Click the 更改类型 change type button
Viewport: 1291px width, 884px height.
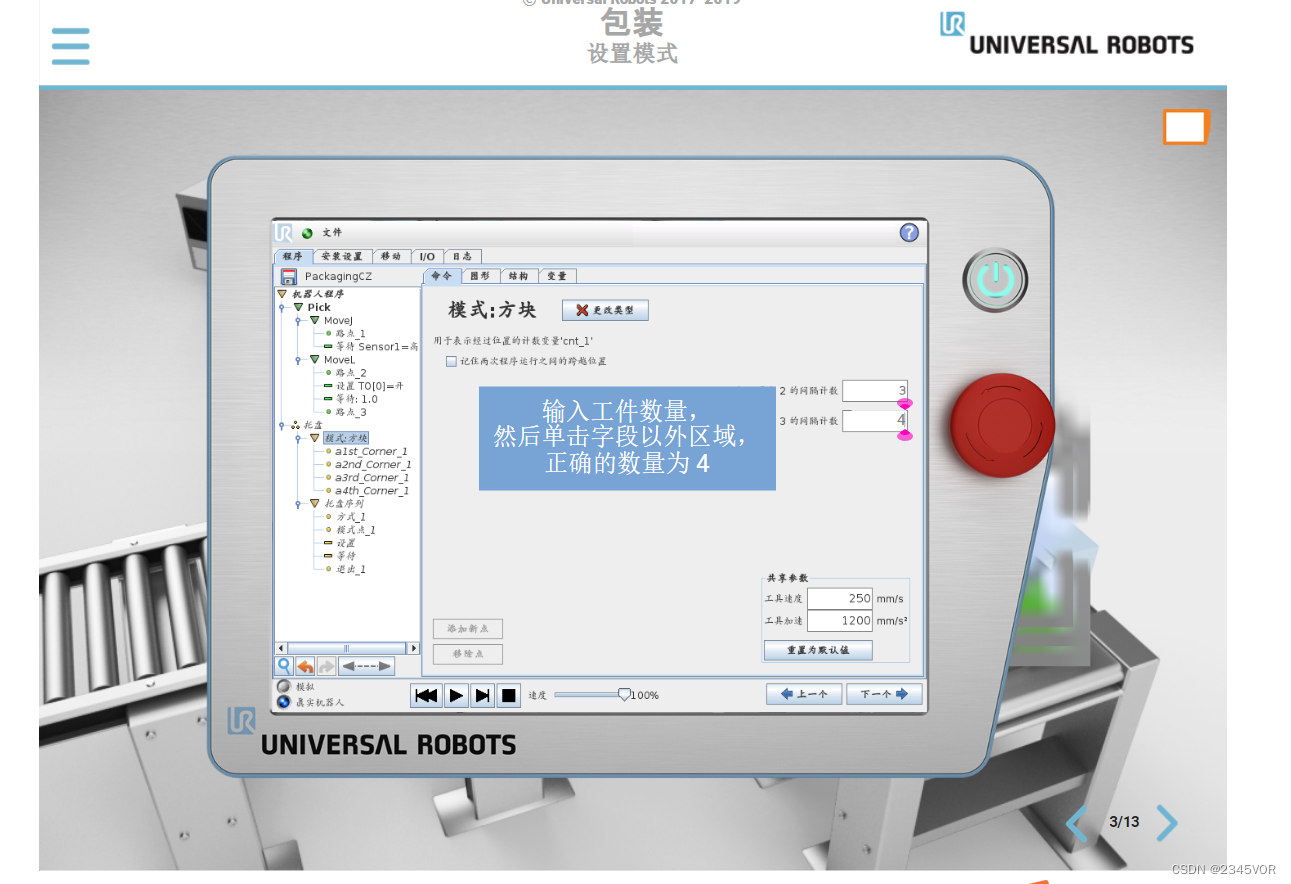point(605,310)
